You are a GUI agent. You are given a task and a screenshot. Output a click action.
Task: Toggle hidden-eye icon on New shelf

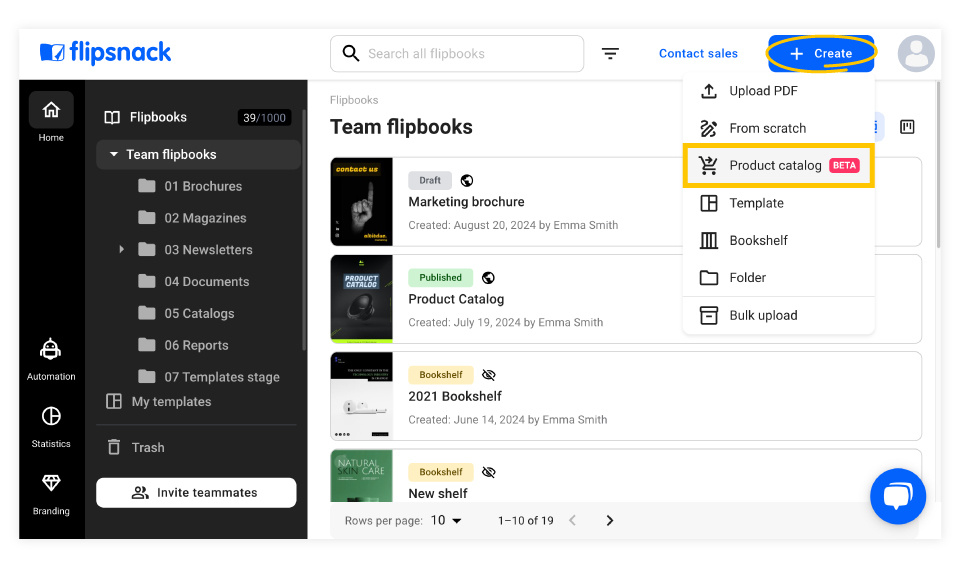coord(489,472)
